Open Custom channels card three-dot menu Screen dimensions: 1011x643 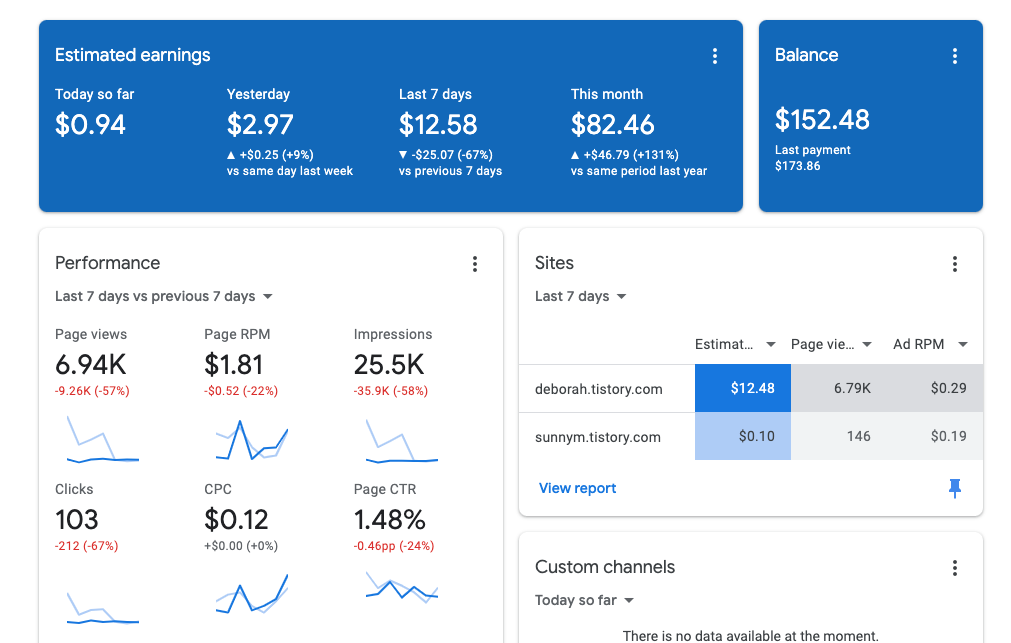[x=955, y=568]
